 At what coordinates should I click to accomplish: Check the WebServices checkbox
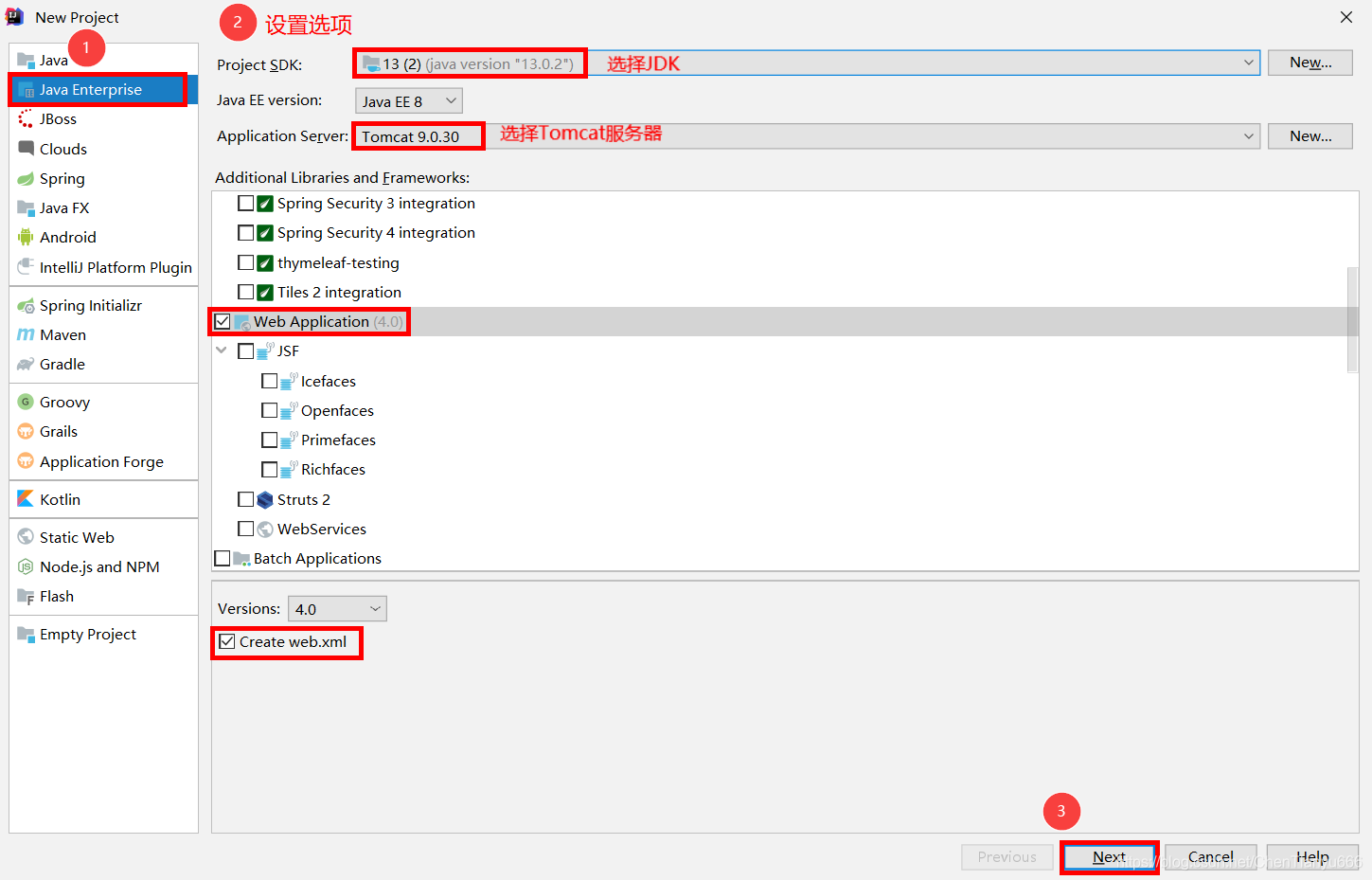pos(246,529)
